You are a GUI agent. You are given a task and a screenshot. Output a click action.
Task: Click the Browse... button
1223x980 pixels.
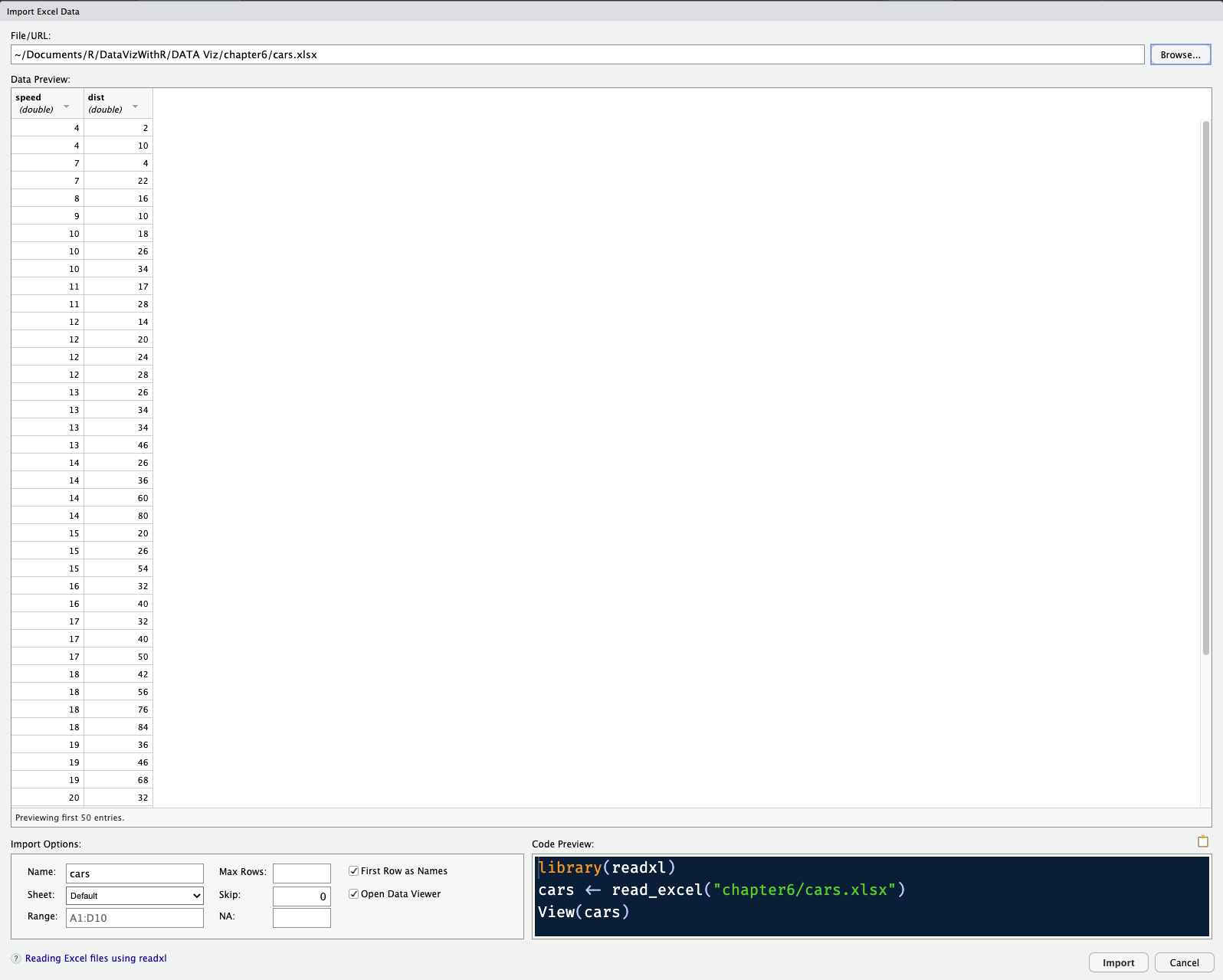(x=1180, y=54)
